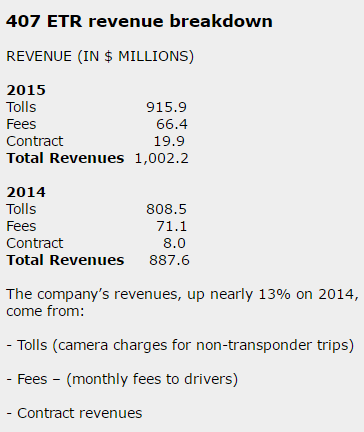Select the 2014 Contract value 8.0
Image resolution: width=364 pixels, height=432 pixels.
tap(174, 243)
